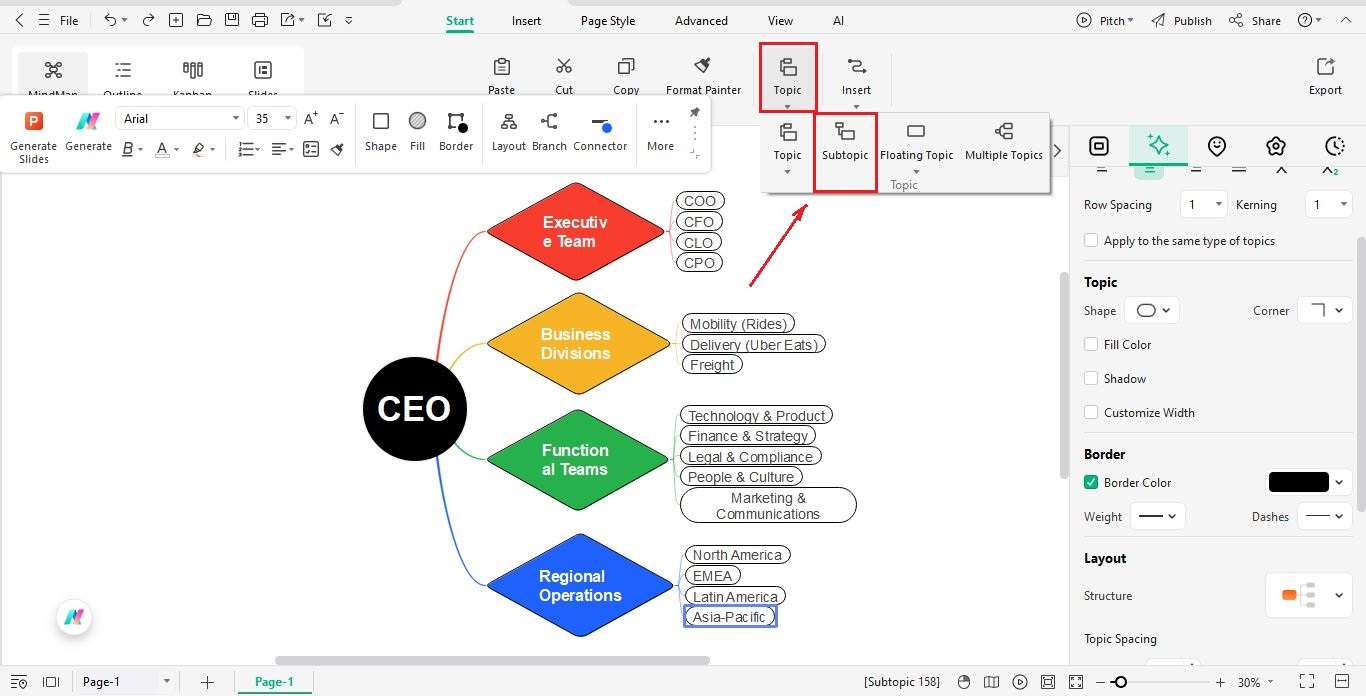Open the topic Shape dropdown
The width and height of the screenshot is (1366, 696).
click(x=1152, y=311)
